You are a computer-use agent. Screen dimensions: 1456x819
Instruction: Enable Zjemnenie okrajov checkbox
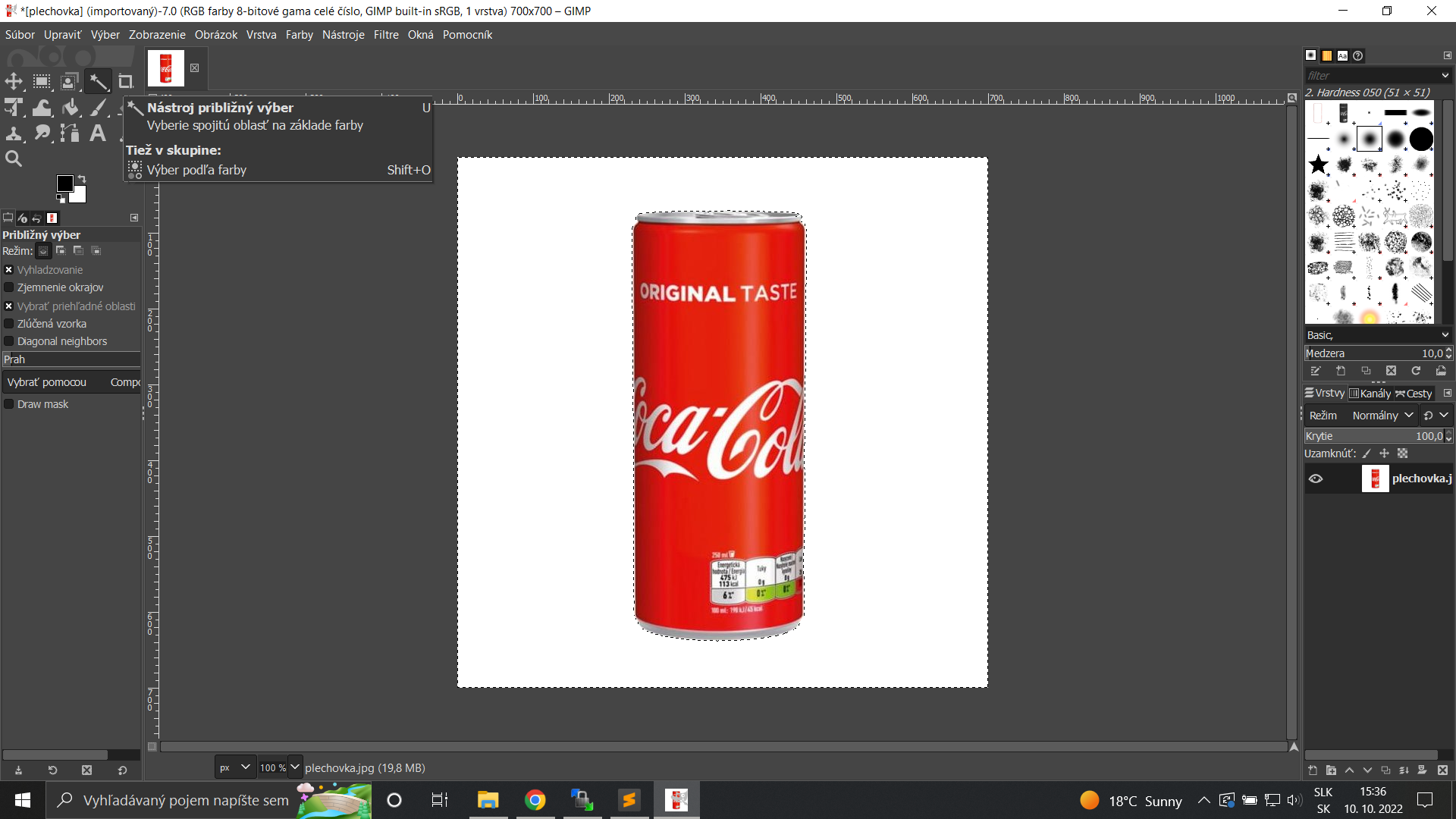tap(9, 287)
